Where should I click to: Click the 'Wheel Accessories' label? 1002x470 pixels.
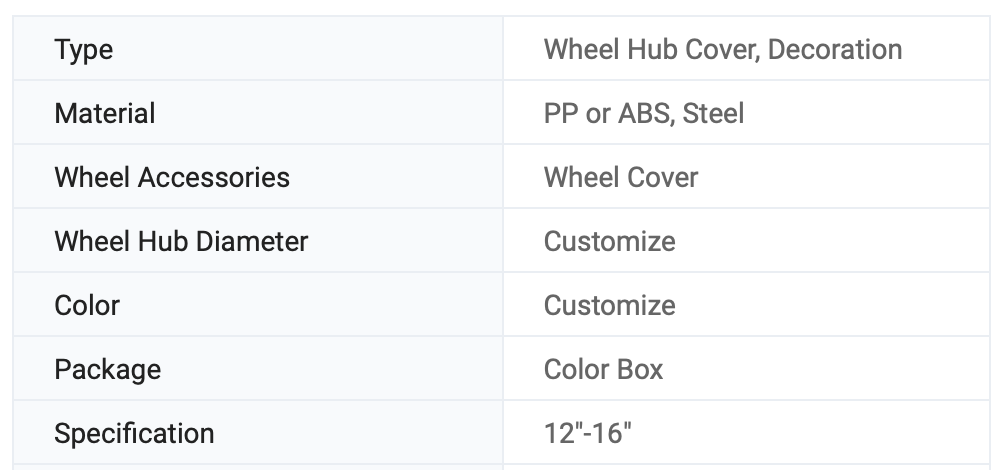tap(172, 177)
